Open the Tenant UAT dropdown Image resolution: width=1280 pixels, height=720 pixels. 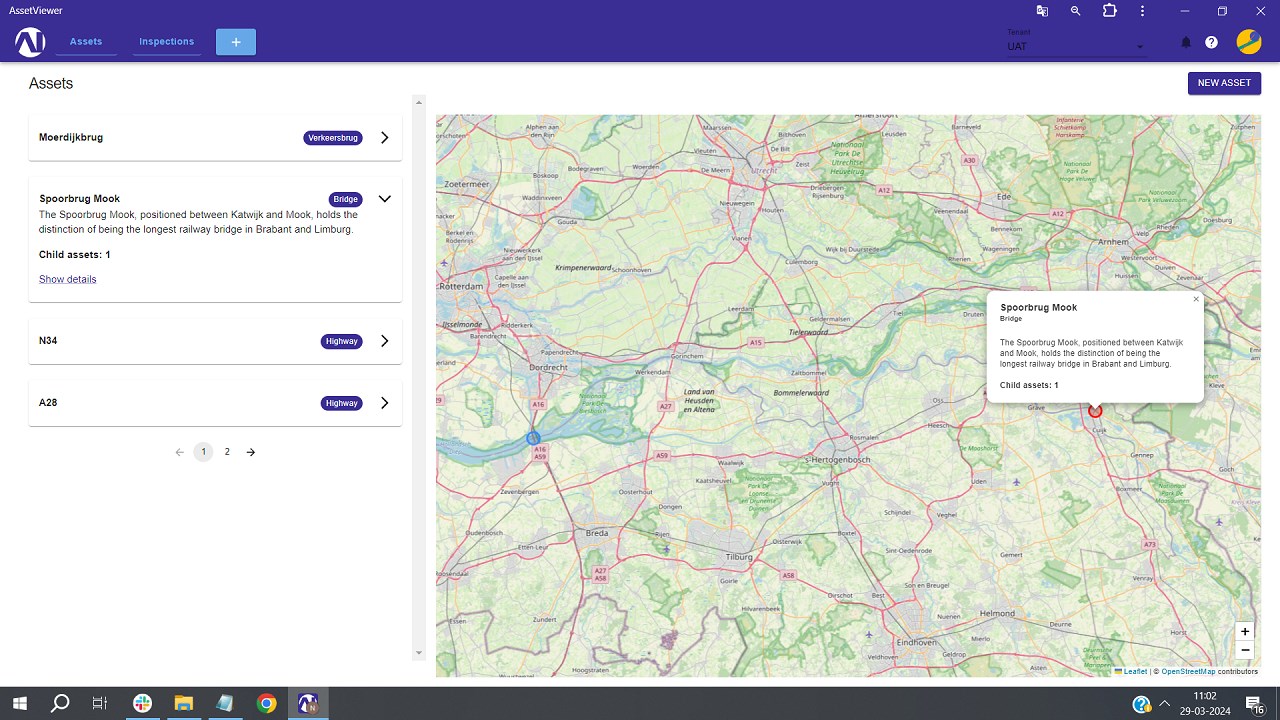(x=1076, y=46)
